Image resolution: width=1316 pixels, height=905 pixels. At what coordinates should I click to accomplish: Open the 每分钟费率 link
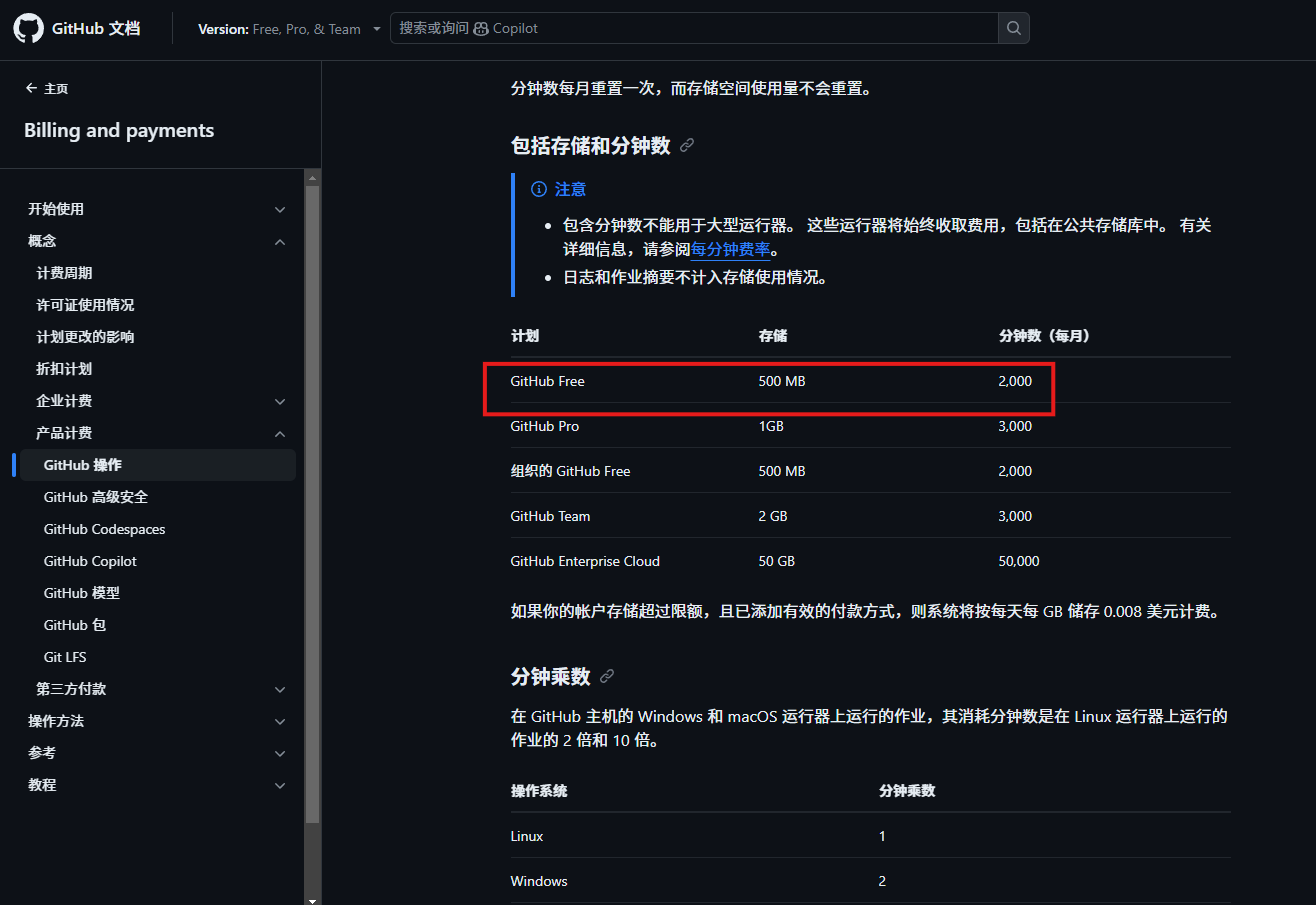pyautogui.click(x=730, y=250)
